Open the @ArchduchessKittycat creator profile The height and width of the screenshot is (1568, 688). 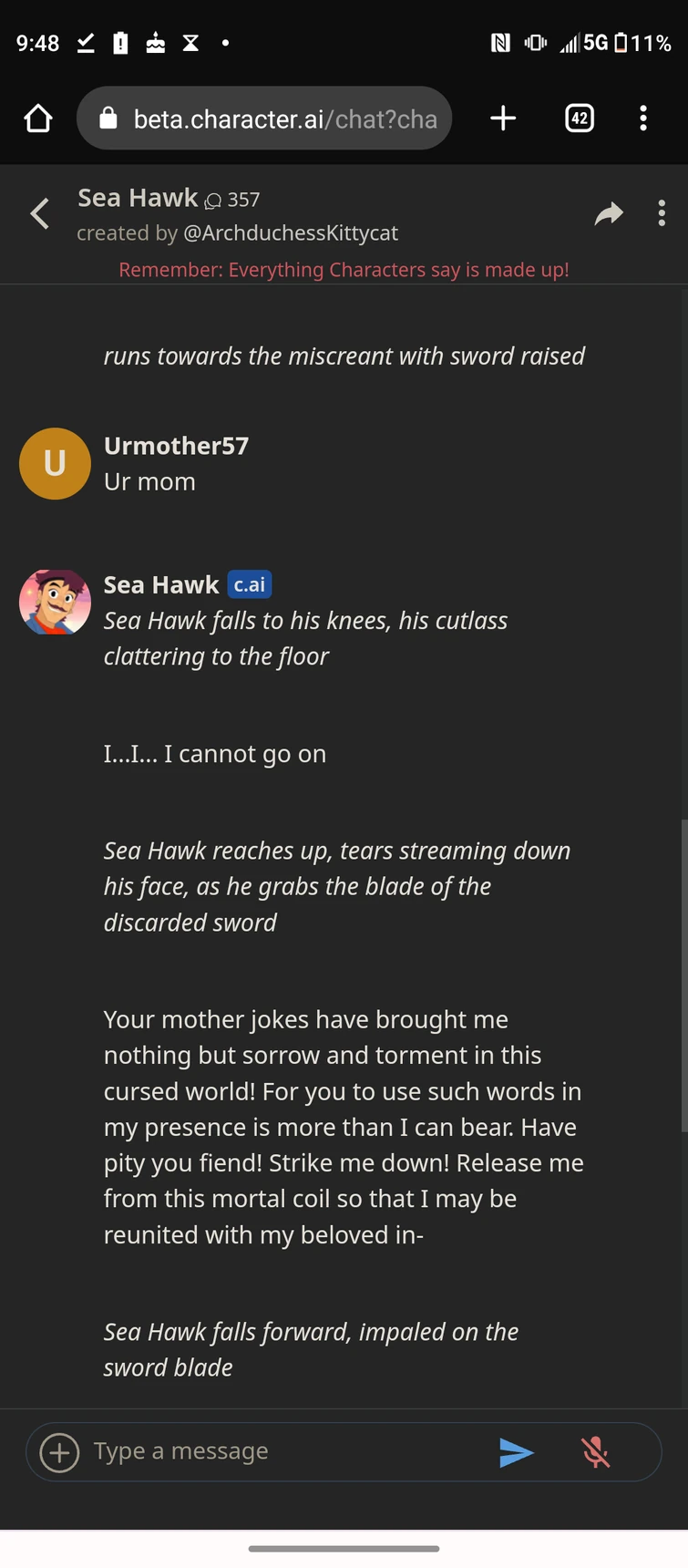point(291,233)
